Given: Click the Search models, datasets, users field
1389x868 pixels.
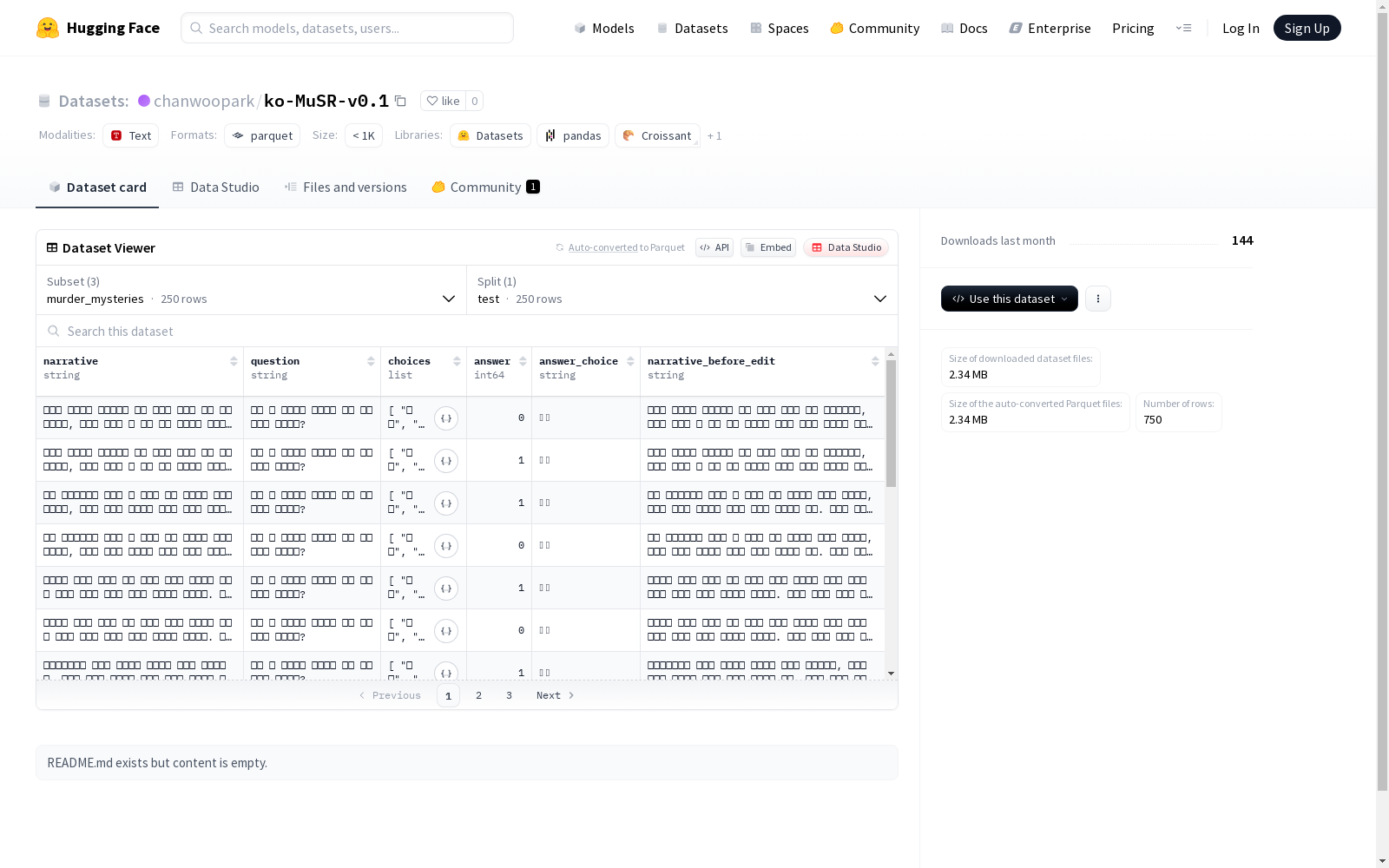Looking at the screenshot, I should coord(347,28).
